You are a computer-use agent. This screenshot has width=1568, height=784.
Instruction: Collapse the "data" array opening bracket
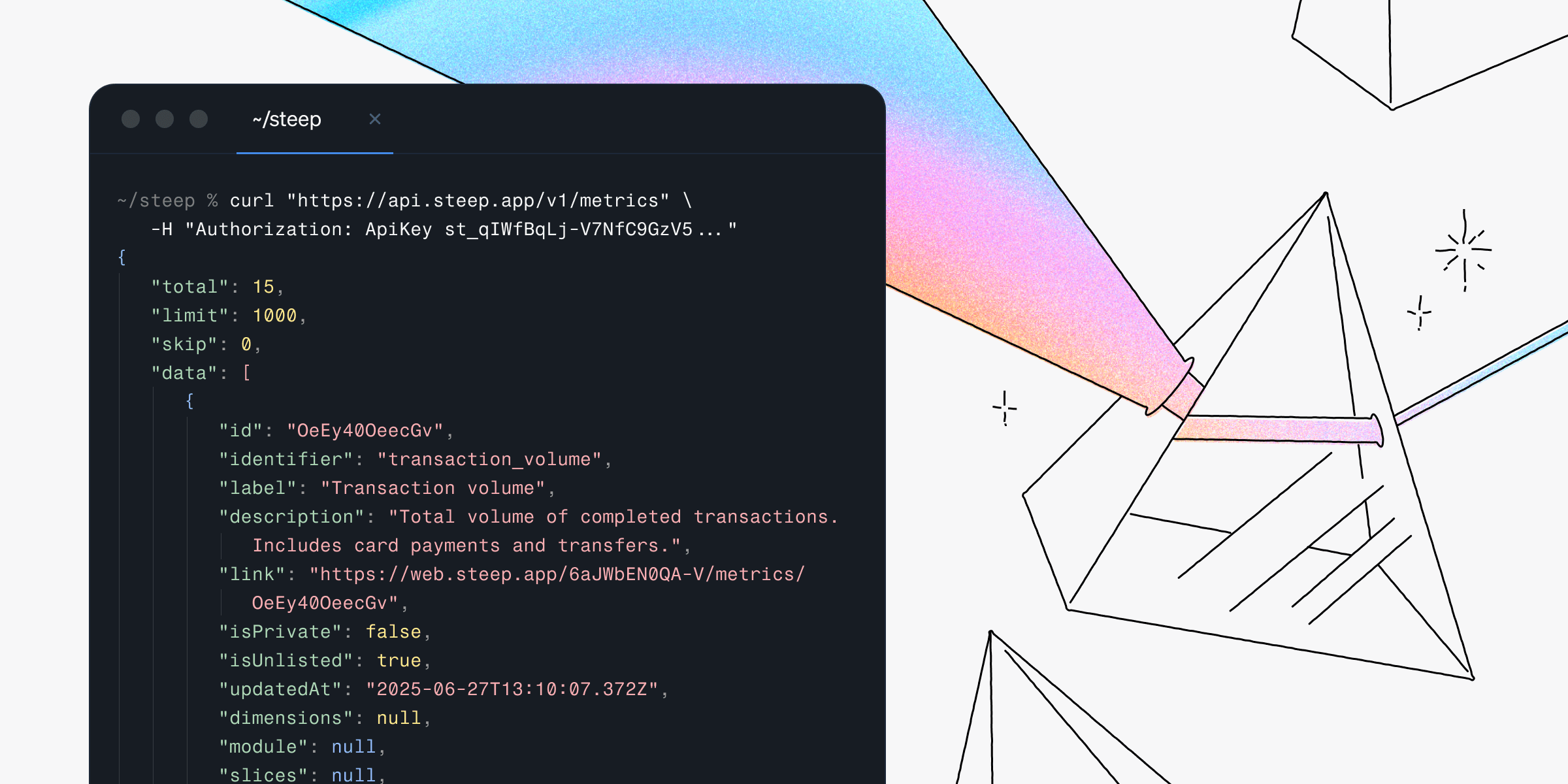point(246,373)
